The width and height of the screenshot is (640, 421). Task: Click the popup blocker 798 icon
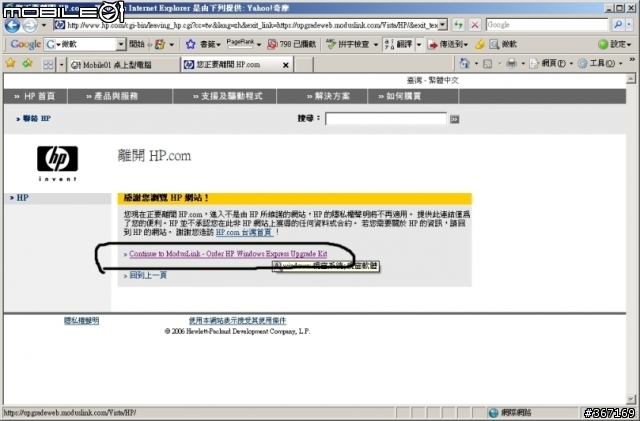272,44
